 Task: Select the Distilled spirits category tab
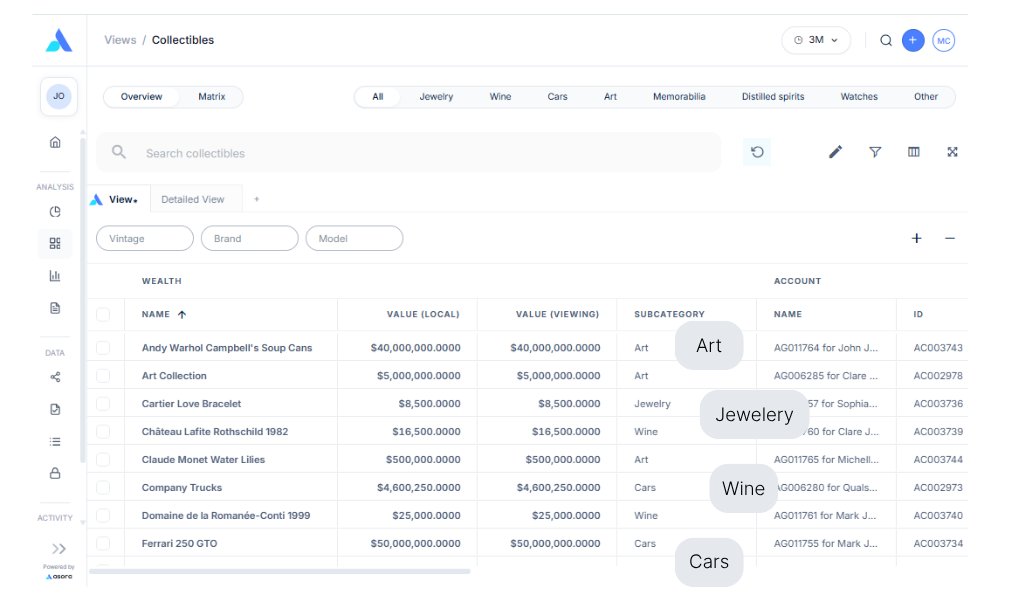tap(772, 97)
